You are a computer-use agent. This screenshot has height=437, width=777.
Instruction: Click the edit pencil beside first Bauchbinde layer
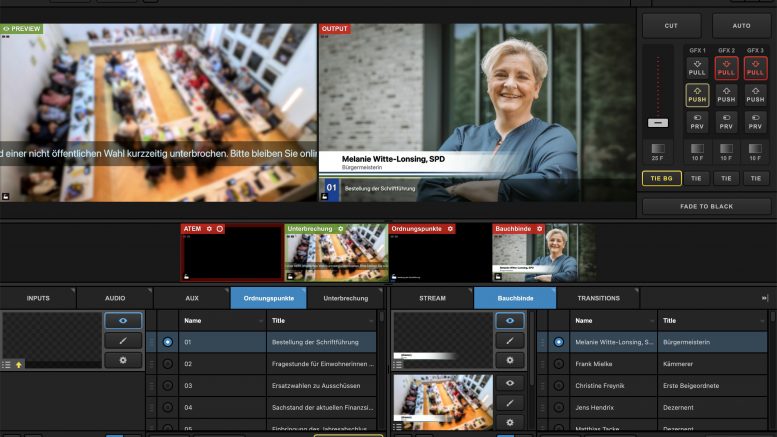pyautogui.click(x=510, y=341)
